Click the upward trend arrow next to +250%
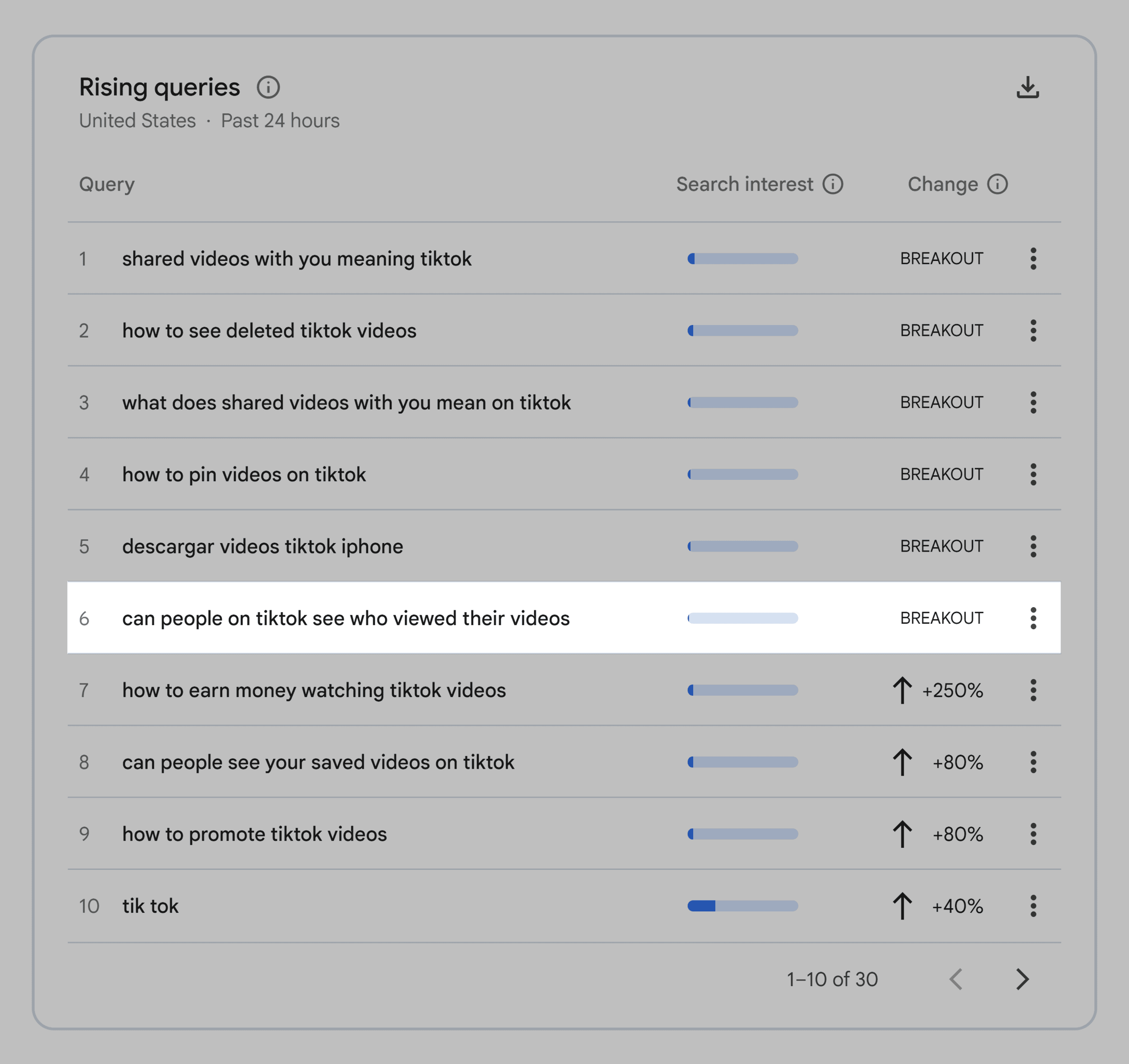Image resolution: width=1129 pixels, height=1064 pixels. (902, 690)
